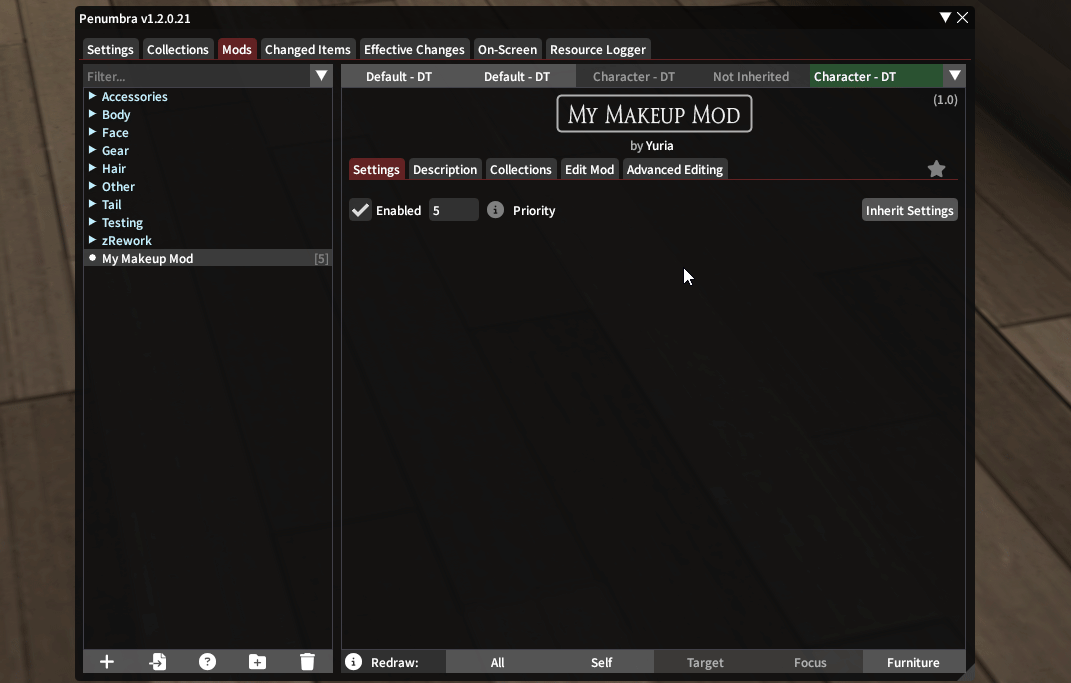Switch to the Effective Changes tab

(414, 49)
